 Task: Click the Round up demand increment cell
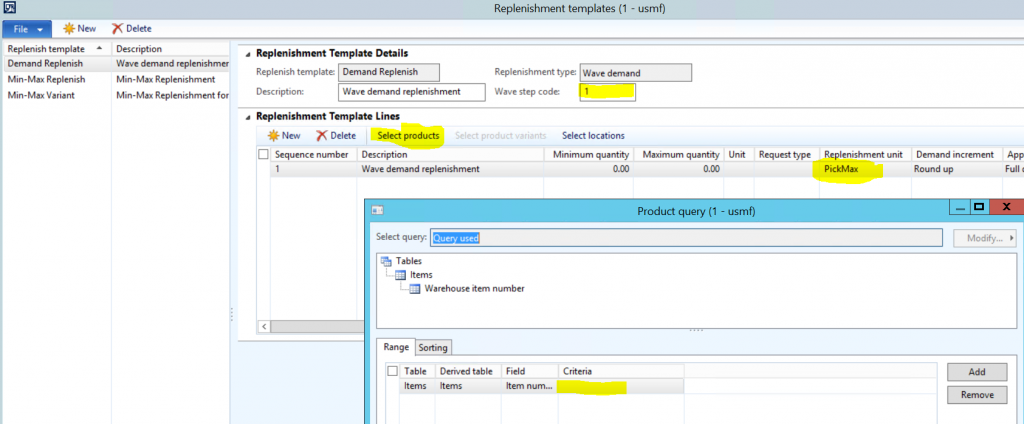click(x=956, y=169)
